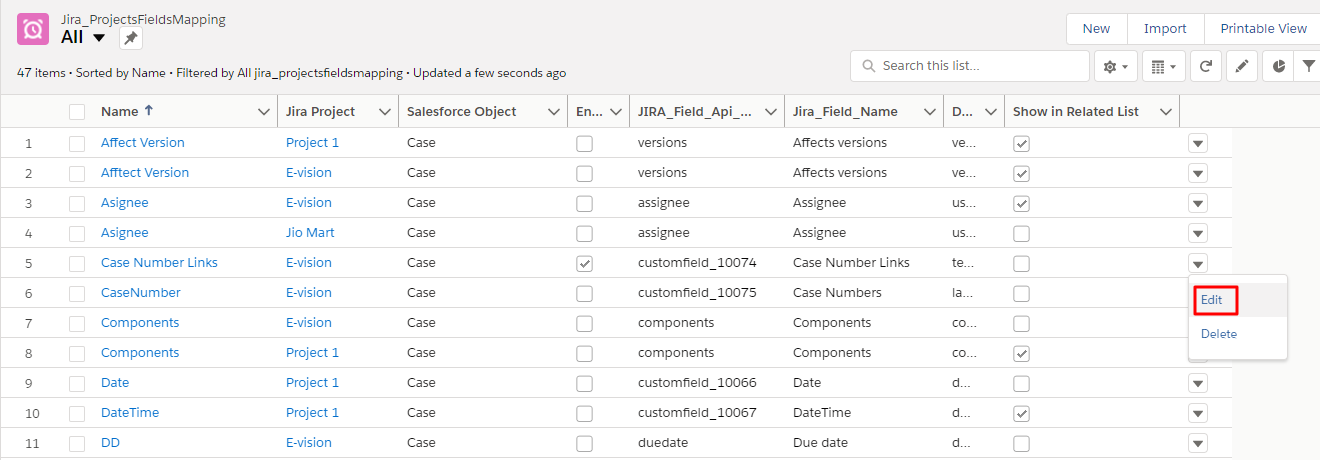Open the DD record link
The image size is (1320, 460).
110,443
